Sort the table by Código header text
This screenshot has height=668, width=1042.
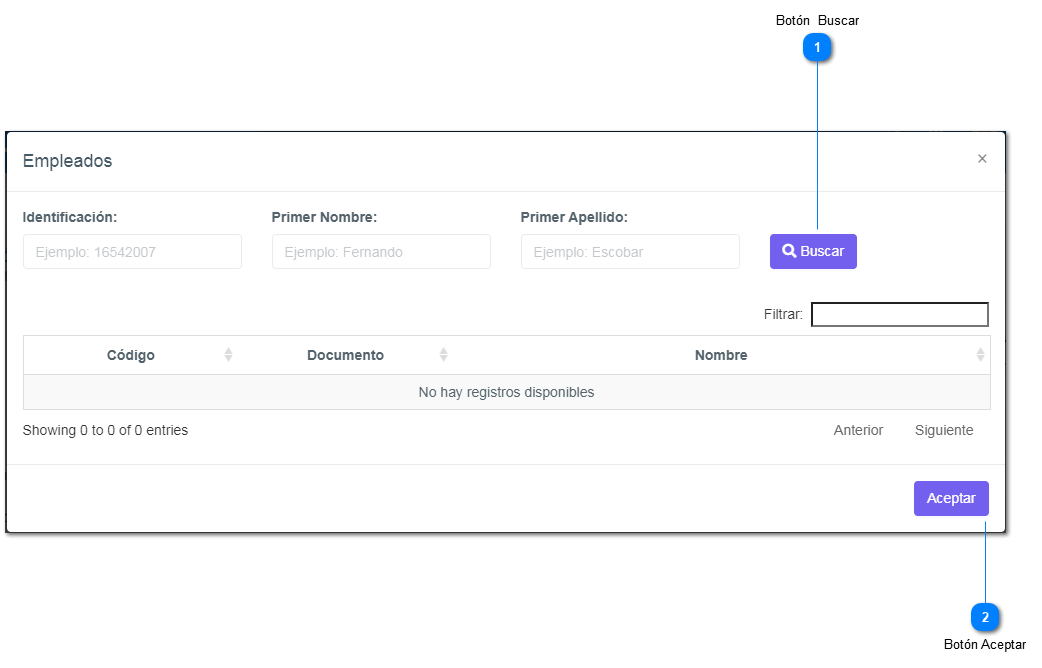click(x=131, y=355)
